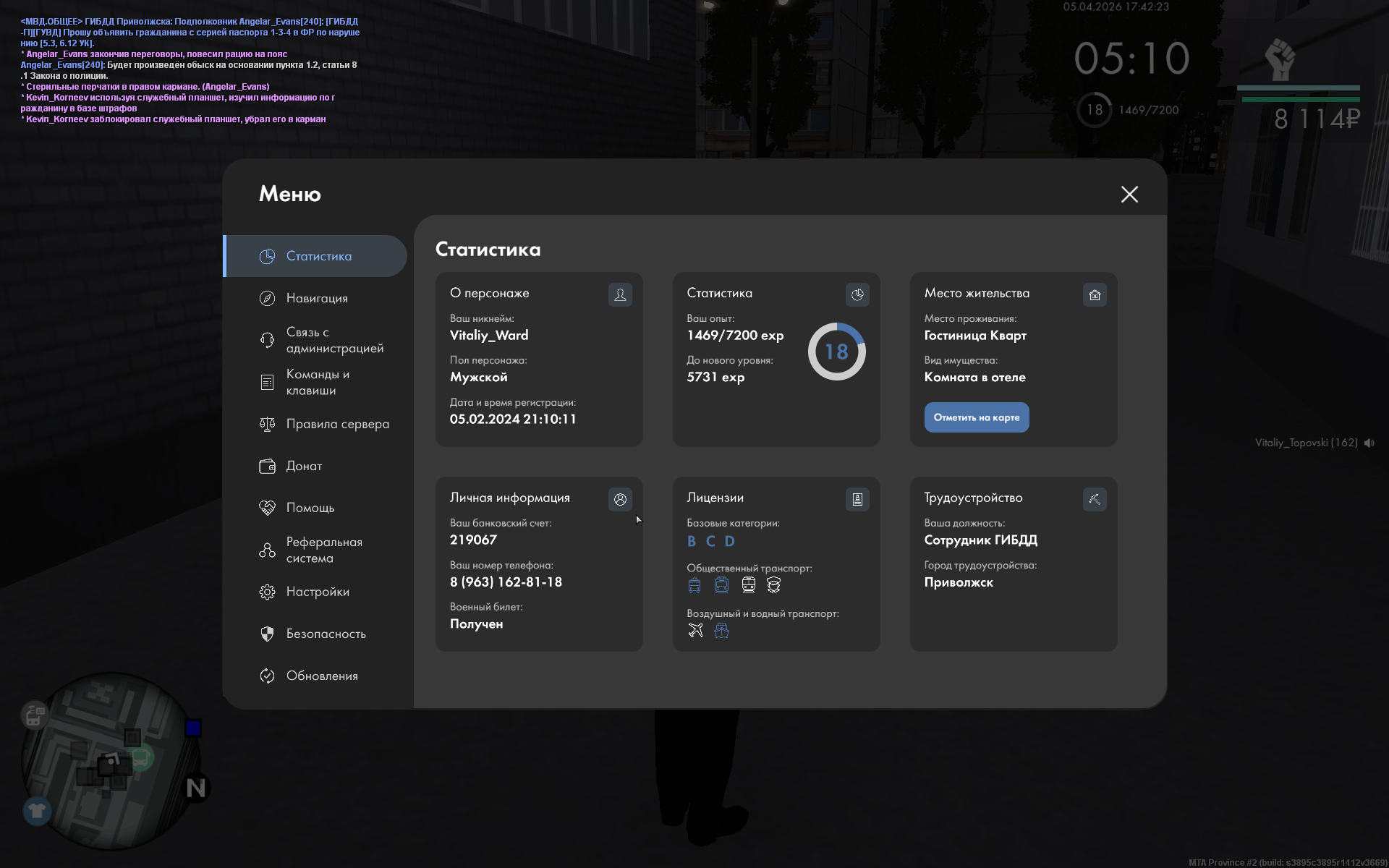The height and width of the screenshot is (868, 1389).
Task: Click the round minimap
Action: tap(109, 759)
